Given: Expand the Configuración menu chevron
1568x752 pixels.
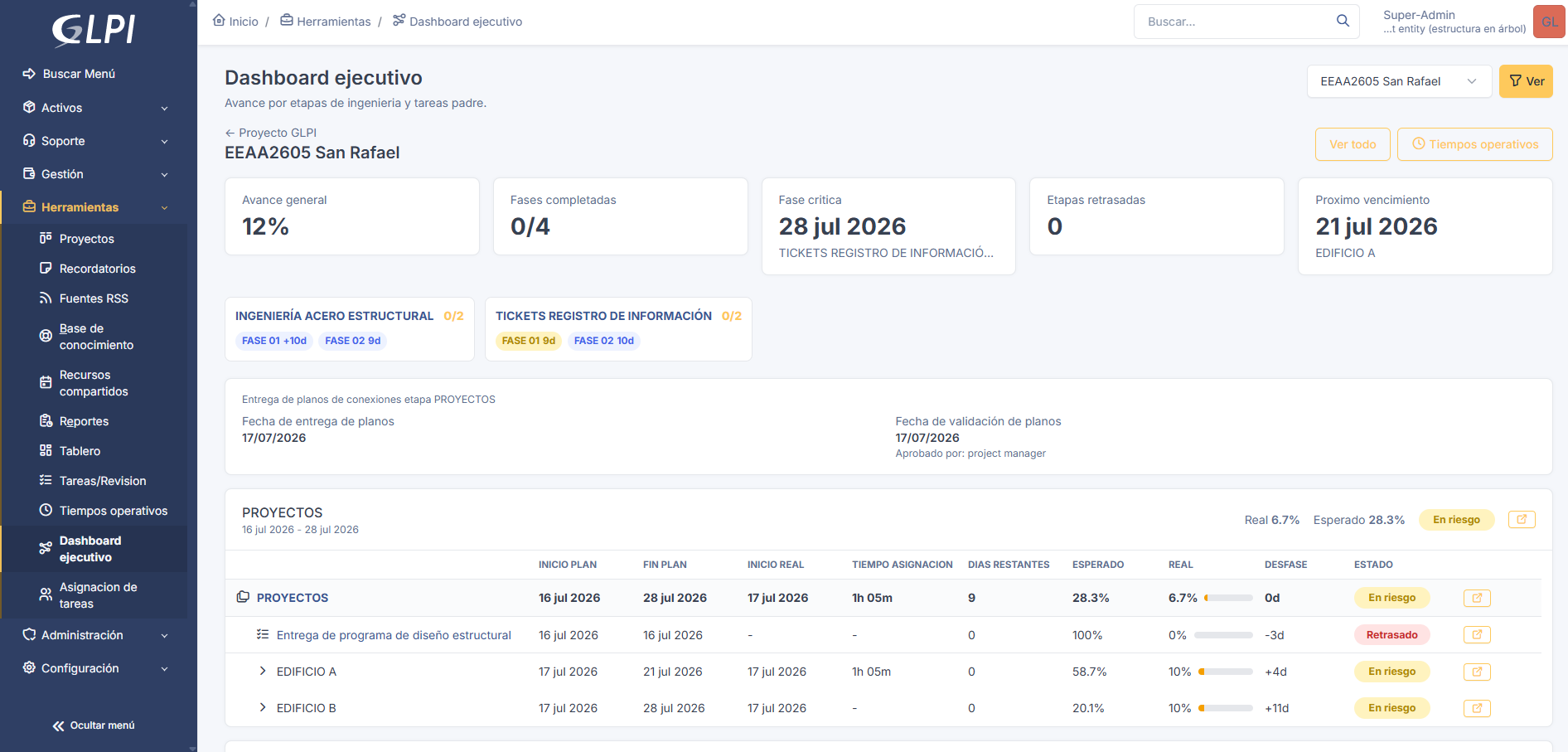Looking at the screenshot, I should 164,669.
